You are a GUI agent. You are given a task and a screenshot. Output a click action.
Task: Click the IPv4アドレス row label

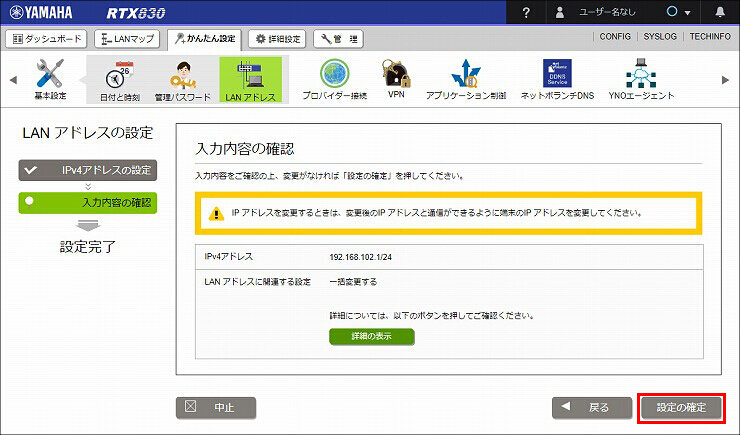click(229, 257)
